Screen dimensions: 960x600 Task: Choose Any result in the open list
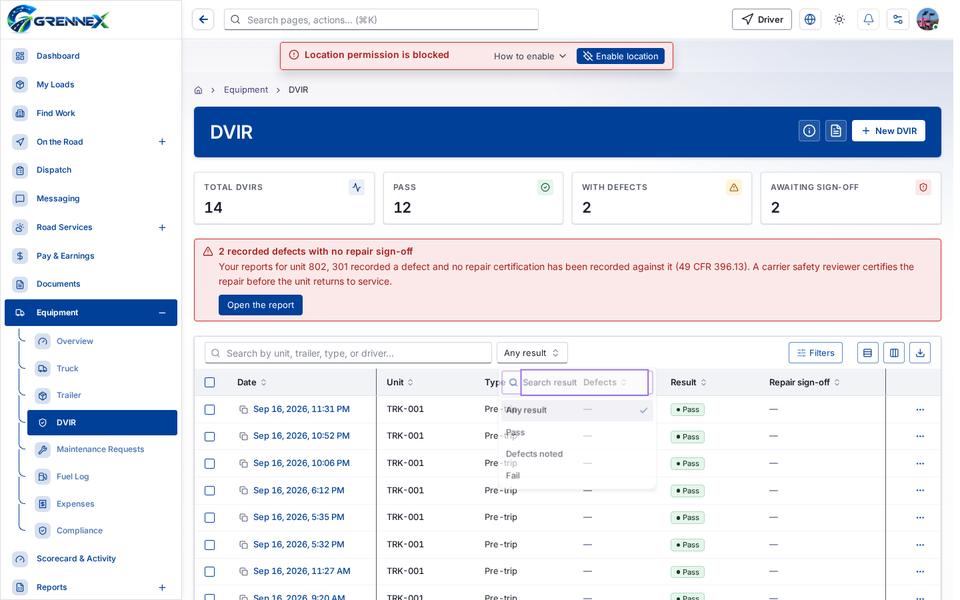coord(577,410)
